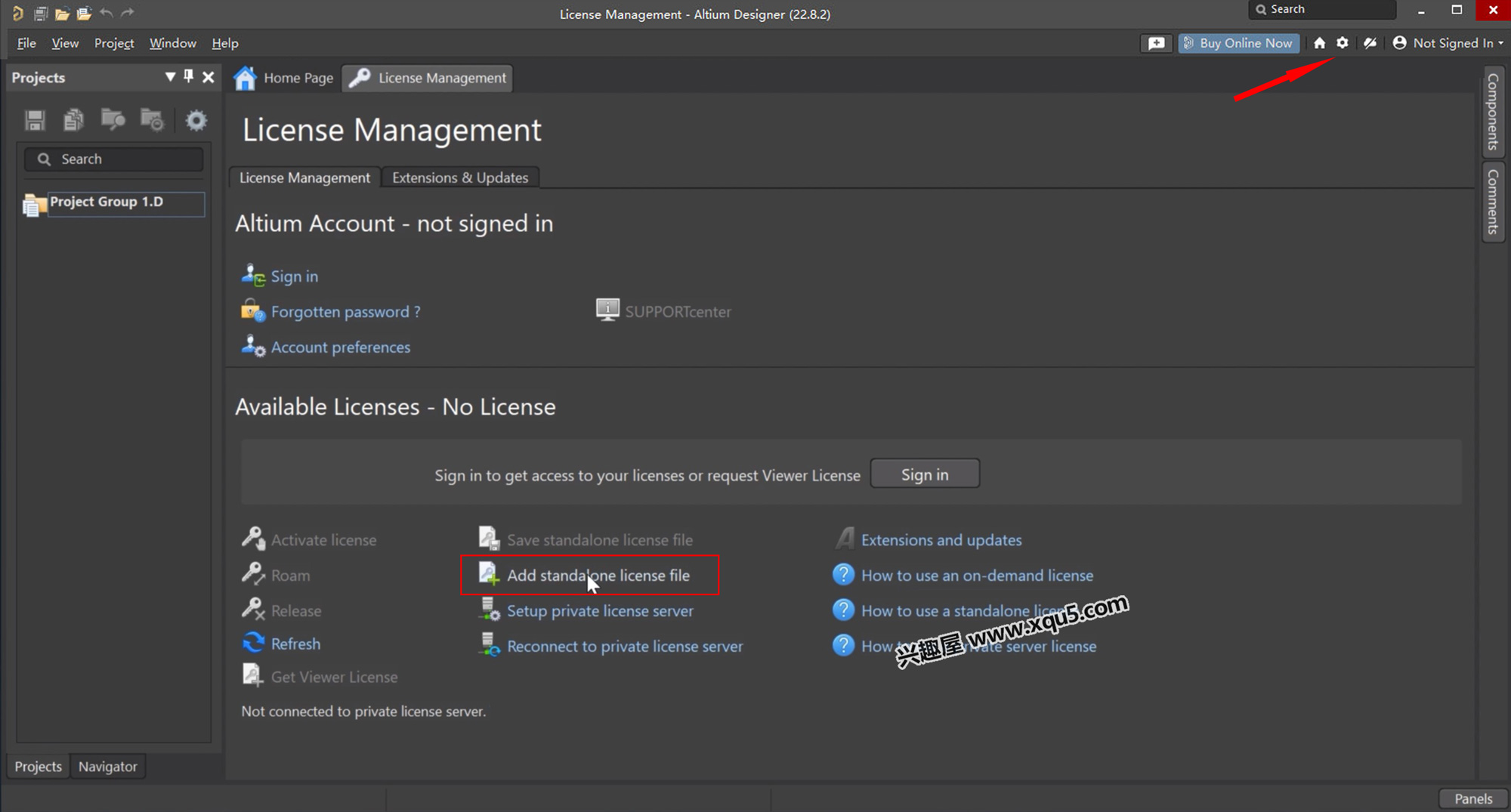Open the Help menu
This screenshot has width=1511, height=812.
click(225, 43)
